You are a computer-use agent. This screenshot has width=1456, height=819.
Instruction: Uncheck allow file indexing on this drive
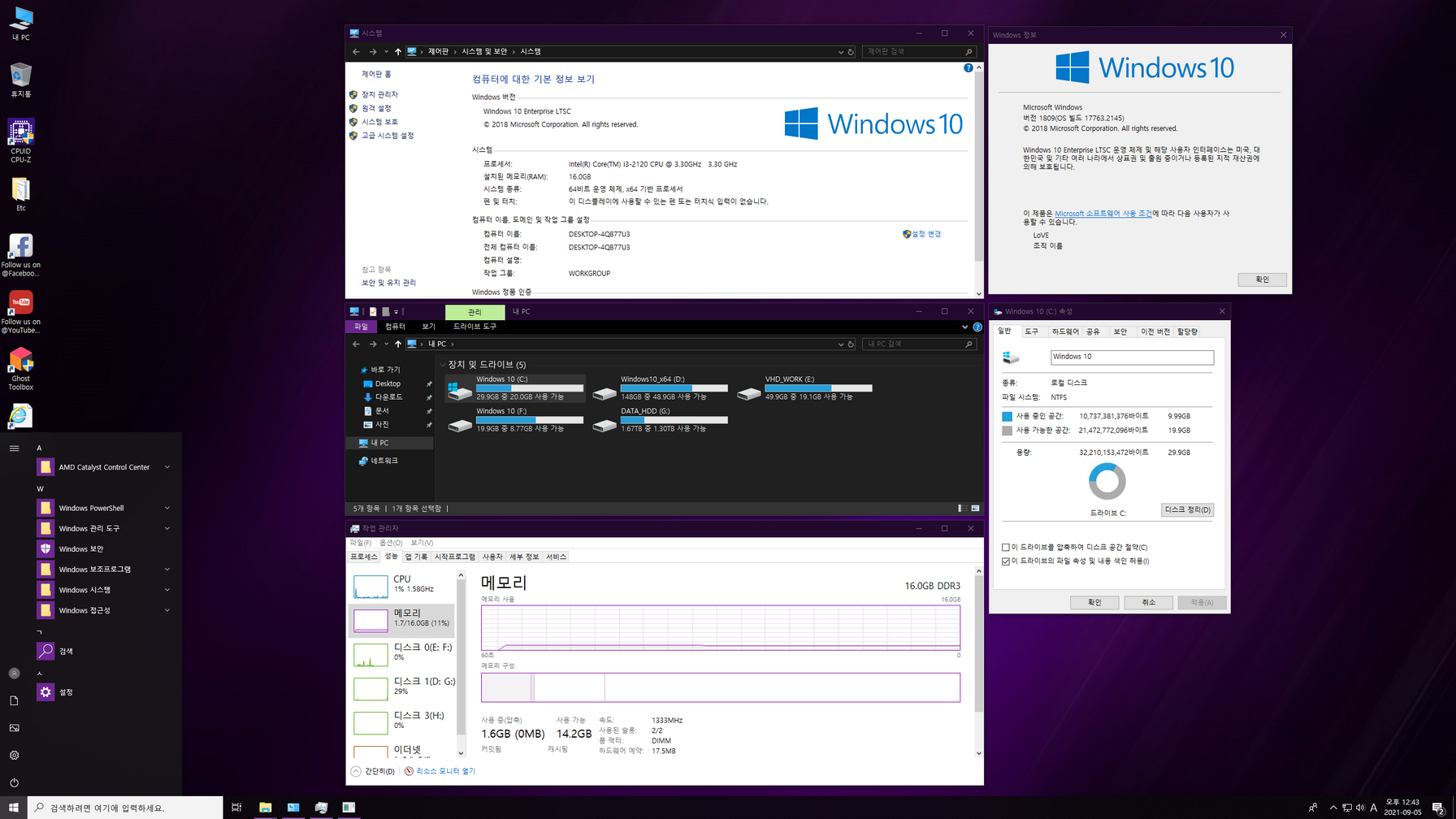(1006, 561)
